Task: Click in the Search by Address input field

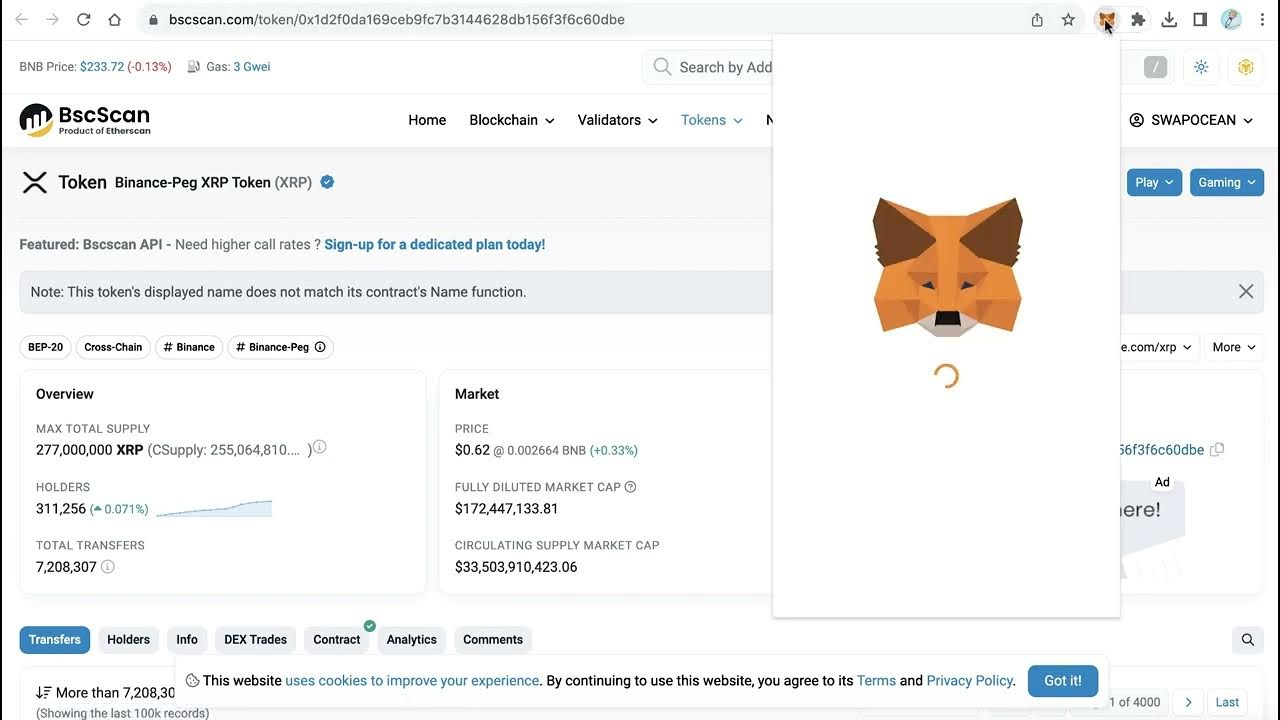Action: click(725, 67)
